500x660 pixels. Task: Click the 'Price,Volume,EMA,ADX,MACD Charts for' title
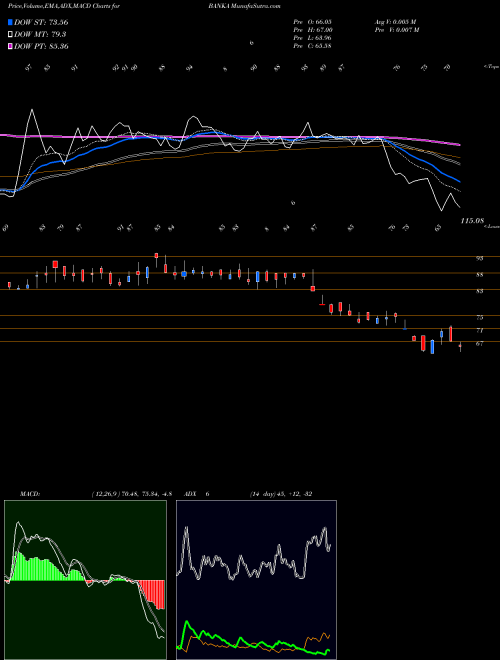(x=64, y=6)
